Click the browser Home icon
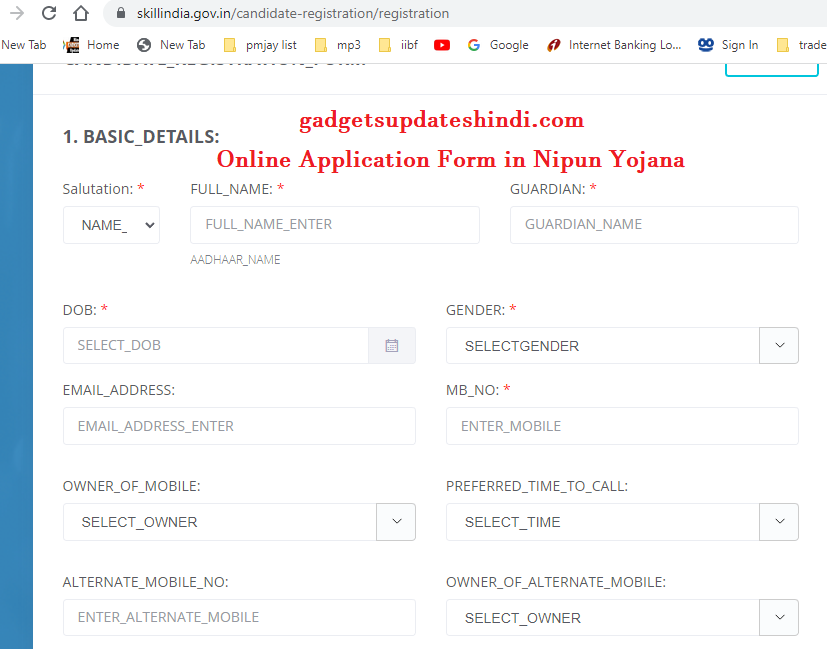 point(80,14)
